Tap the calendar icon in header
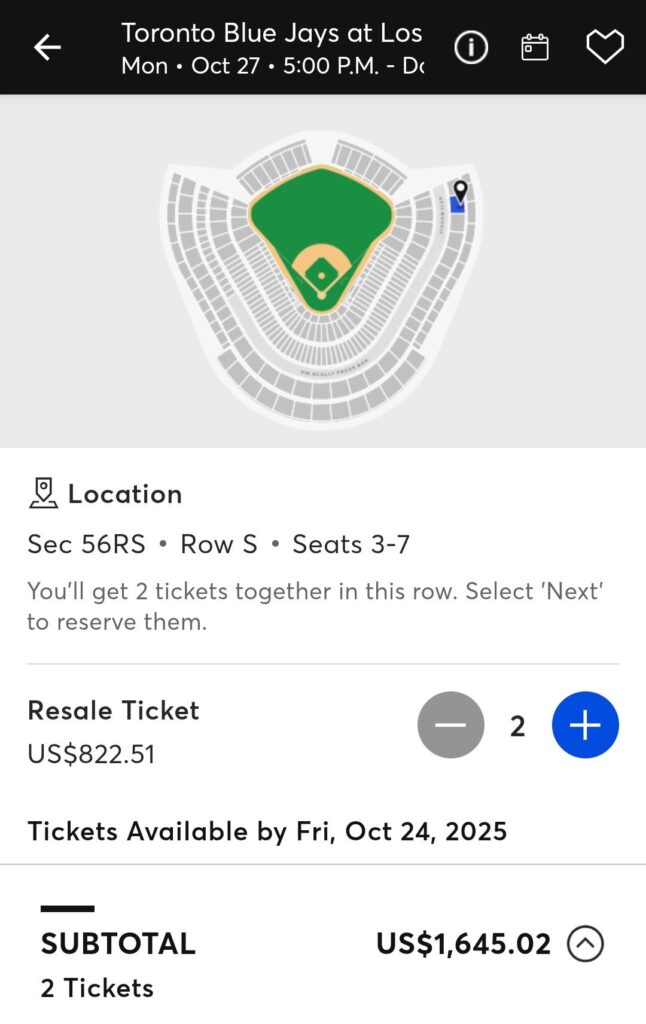The image size is (646, 1024). [535, 47]
